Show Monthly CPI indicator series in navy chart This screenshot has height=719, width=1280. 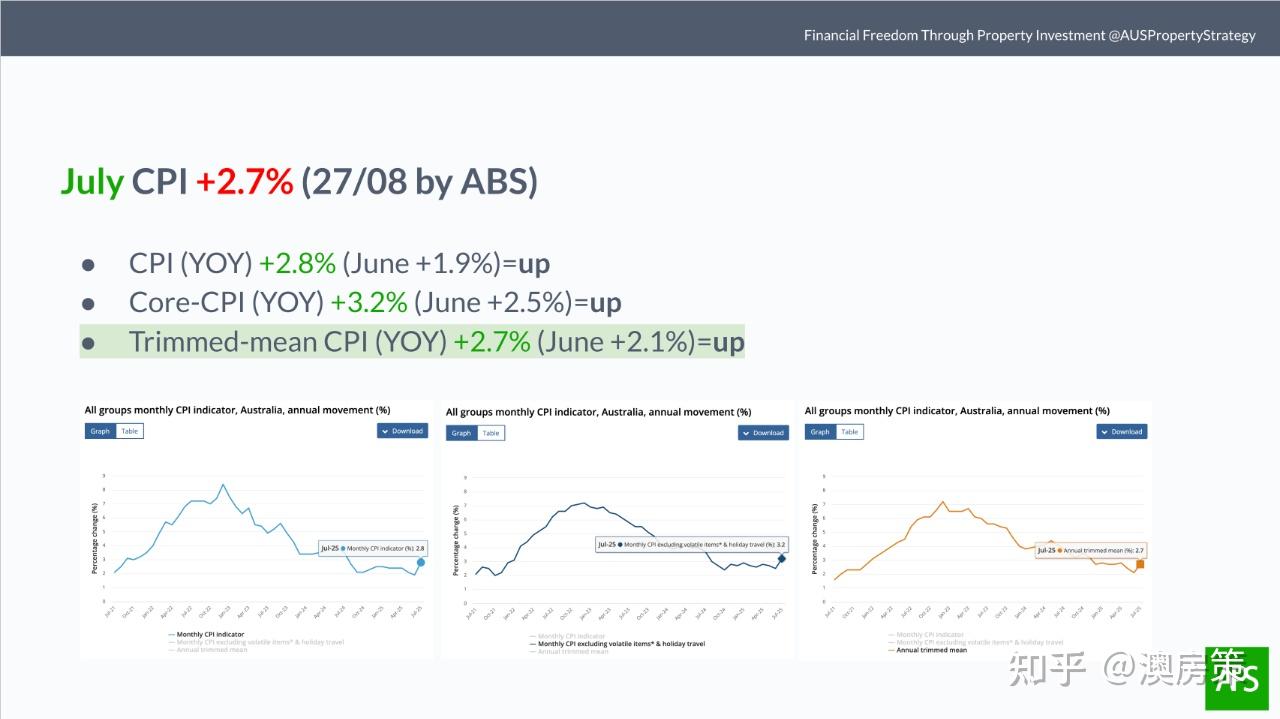tap(570, 636)
